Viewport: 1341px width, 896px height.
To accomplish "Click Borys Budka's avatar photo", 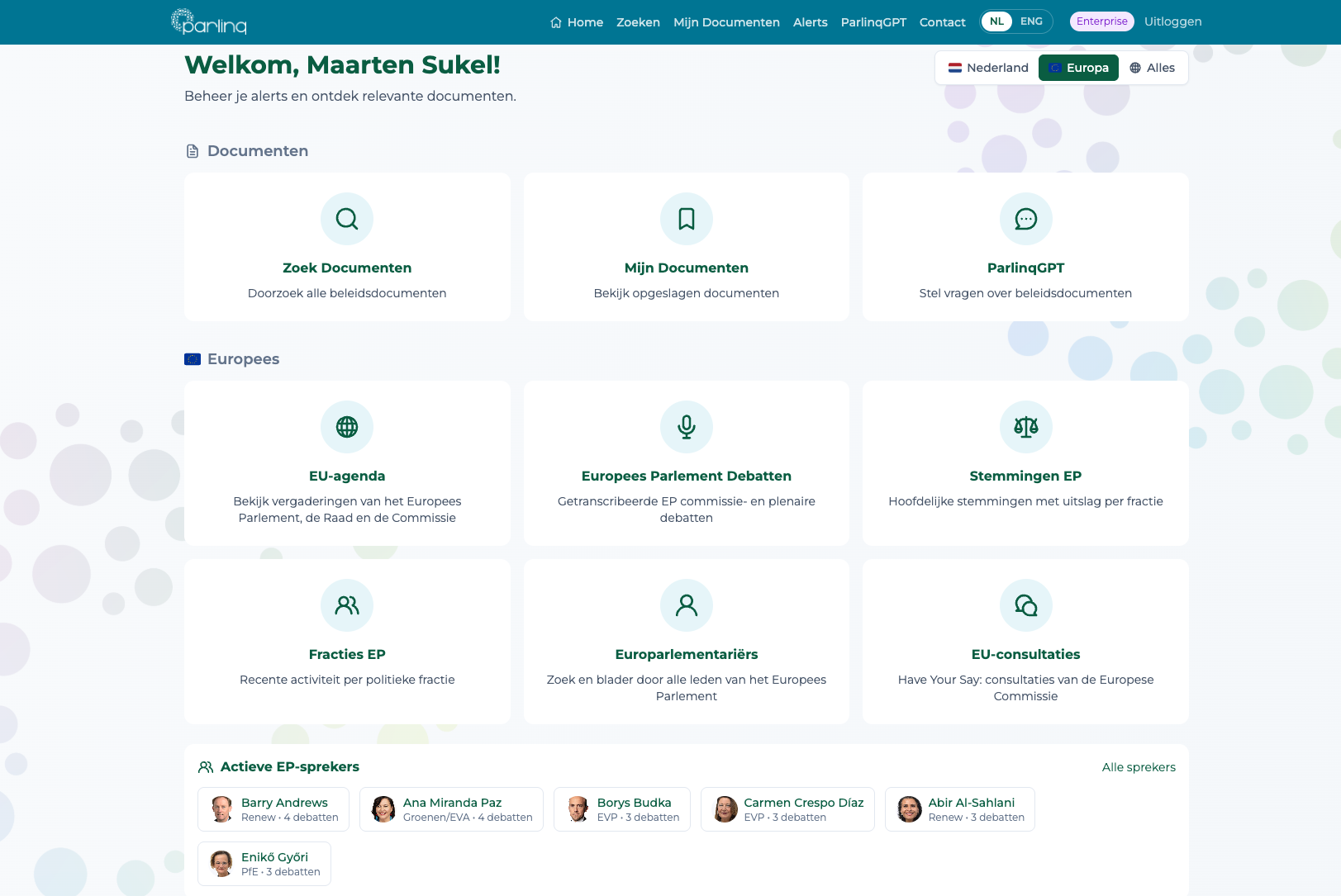I will [578, 809].
